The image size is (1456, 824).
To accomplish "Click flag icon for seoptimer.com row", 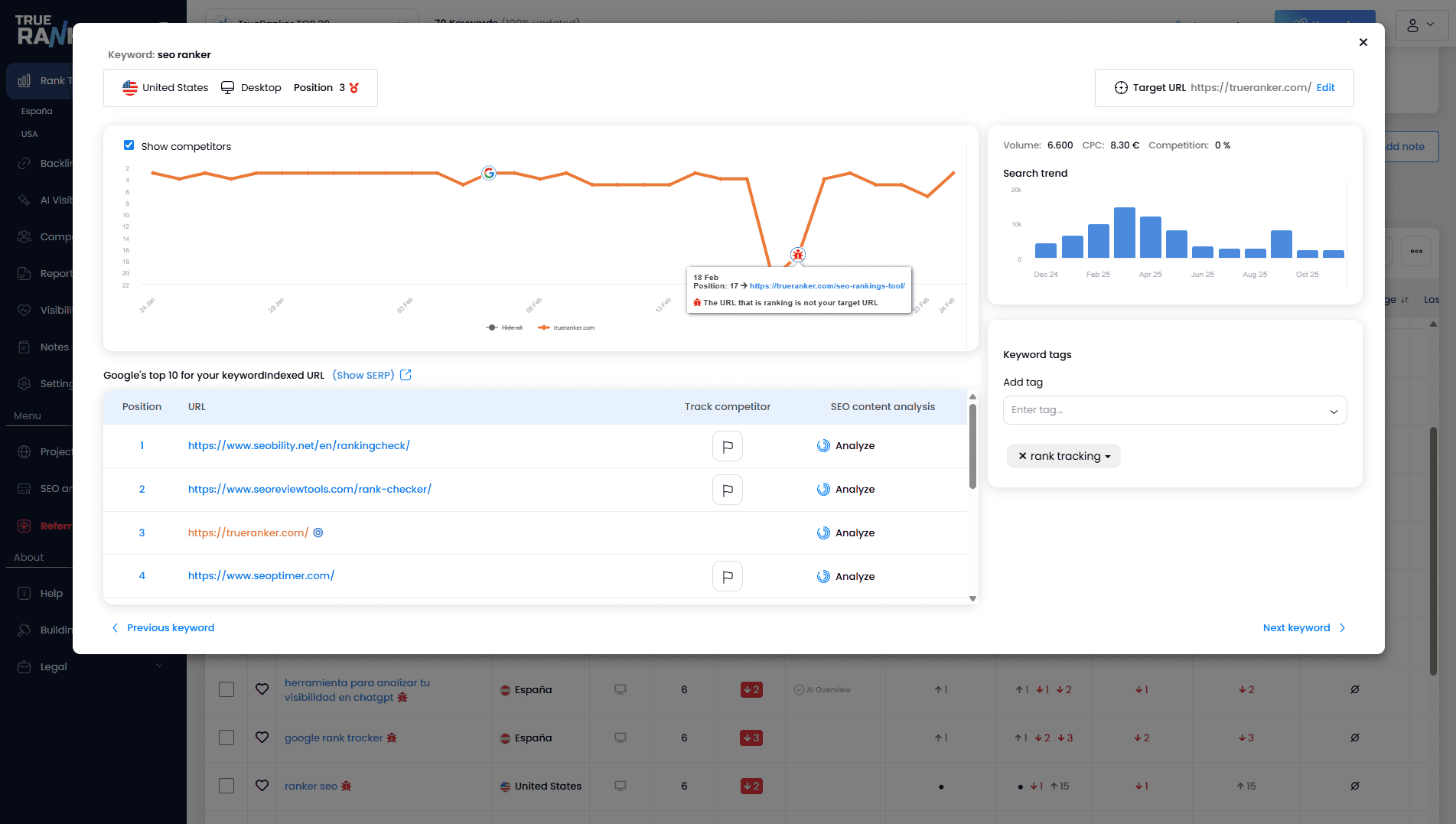I will (727, 577).
